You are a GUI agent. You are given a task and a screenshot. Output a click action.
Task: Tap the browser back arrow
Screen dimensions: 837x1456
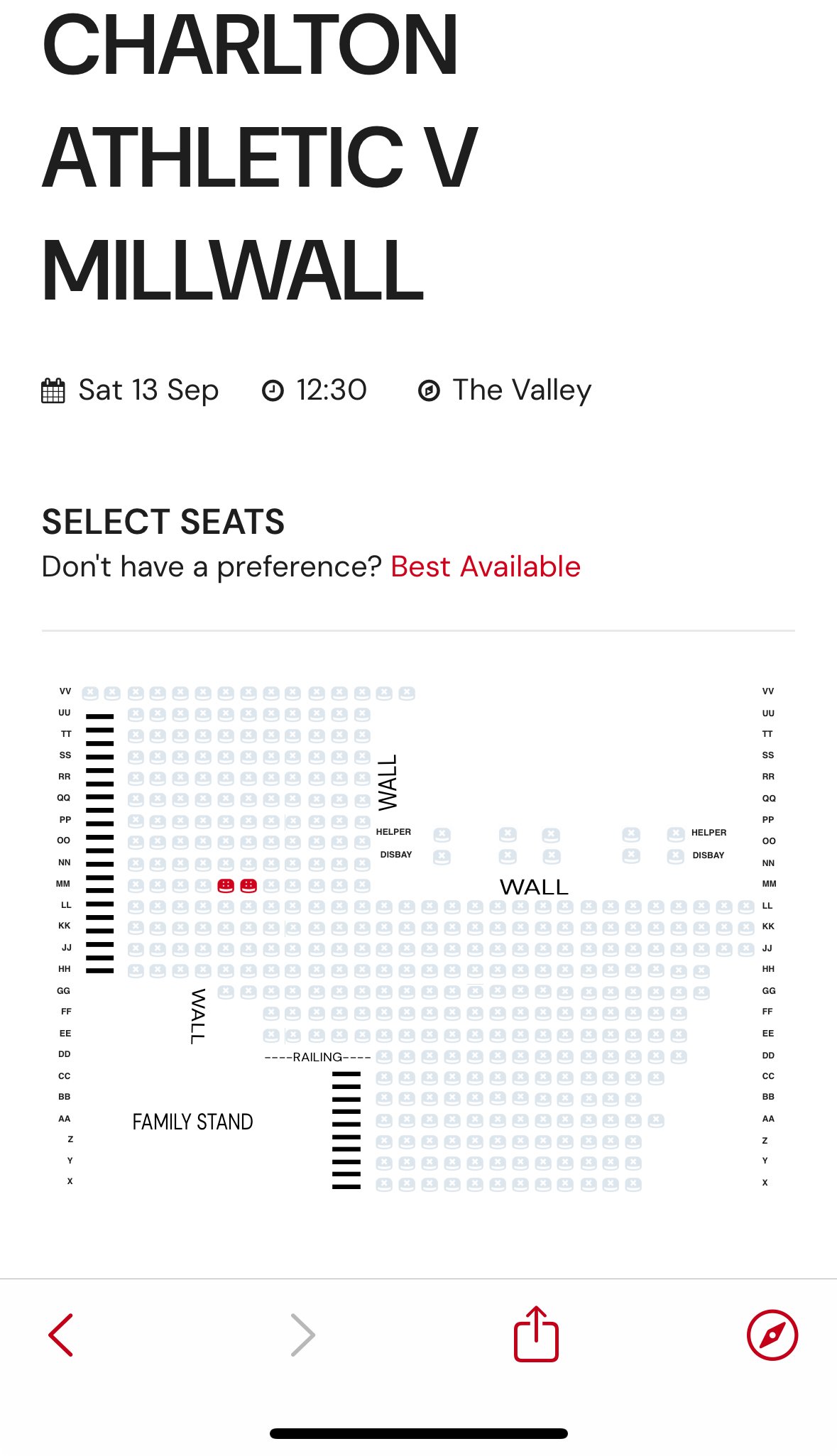[61, 1335]
